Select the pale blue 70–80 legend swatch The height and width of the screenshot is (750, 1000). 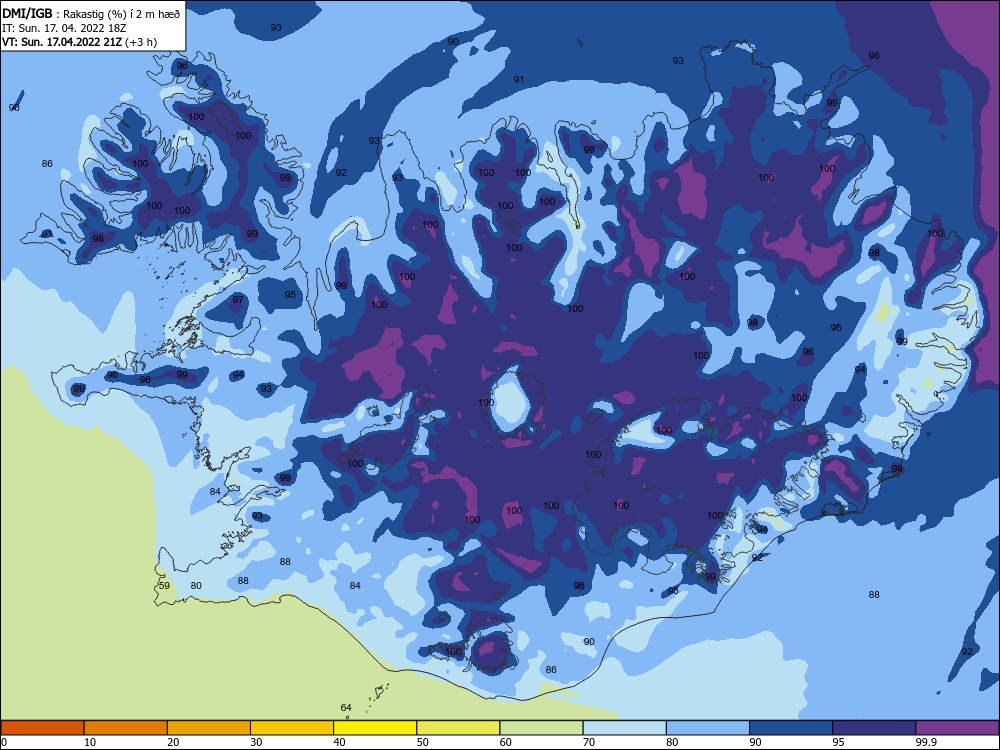click(624, 728)
